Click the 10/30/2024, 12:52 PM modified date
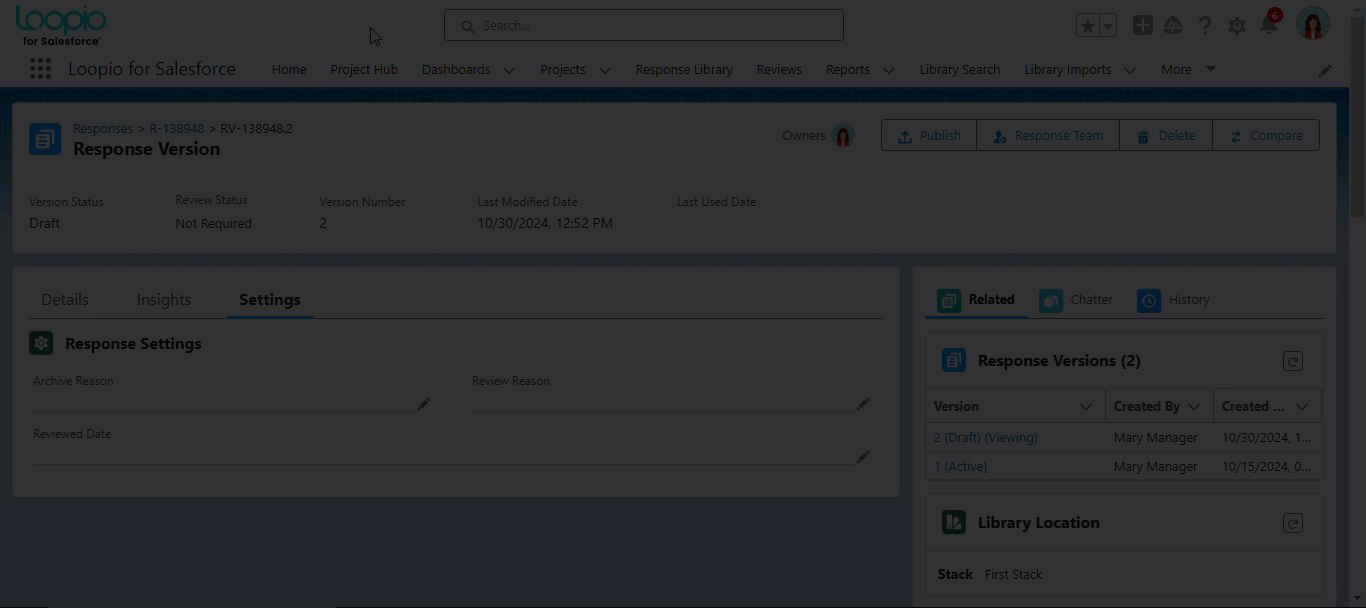The image size is (1366, 608). tap(545, 224)
